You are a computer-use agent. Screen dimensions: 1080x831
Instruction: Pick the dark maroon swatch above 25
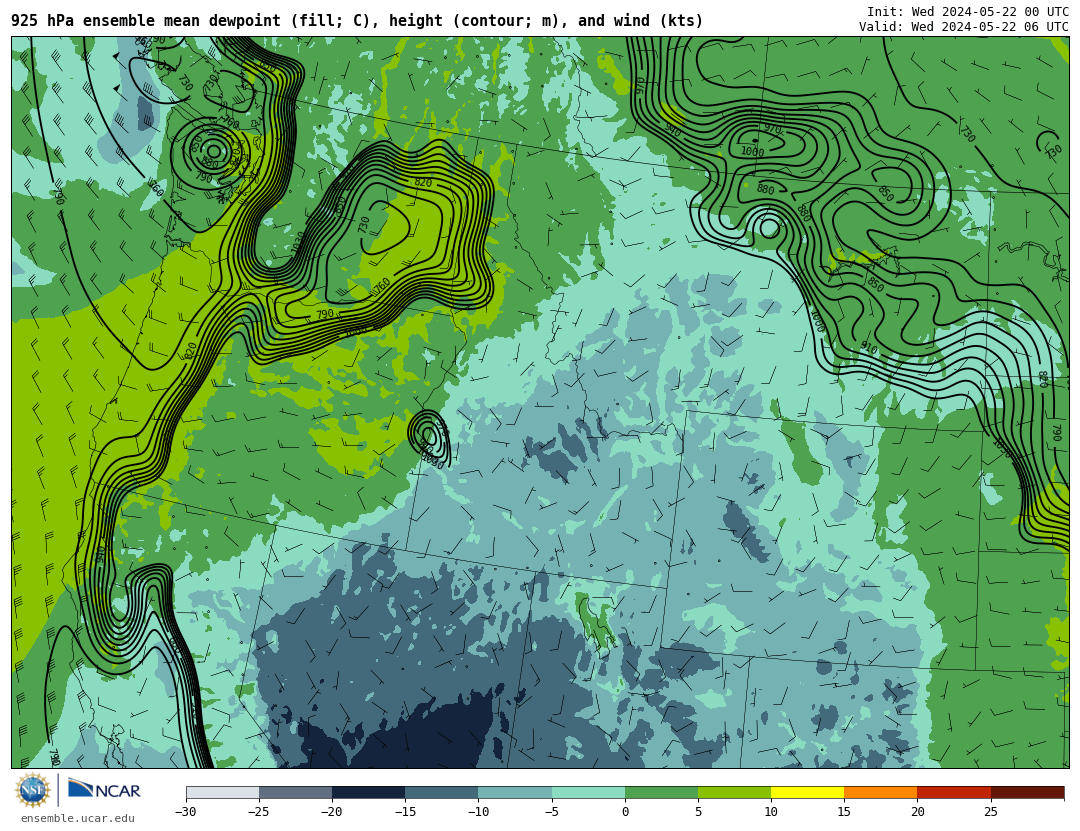click(x=1027, y=792)
